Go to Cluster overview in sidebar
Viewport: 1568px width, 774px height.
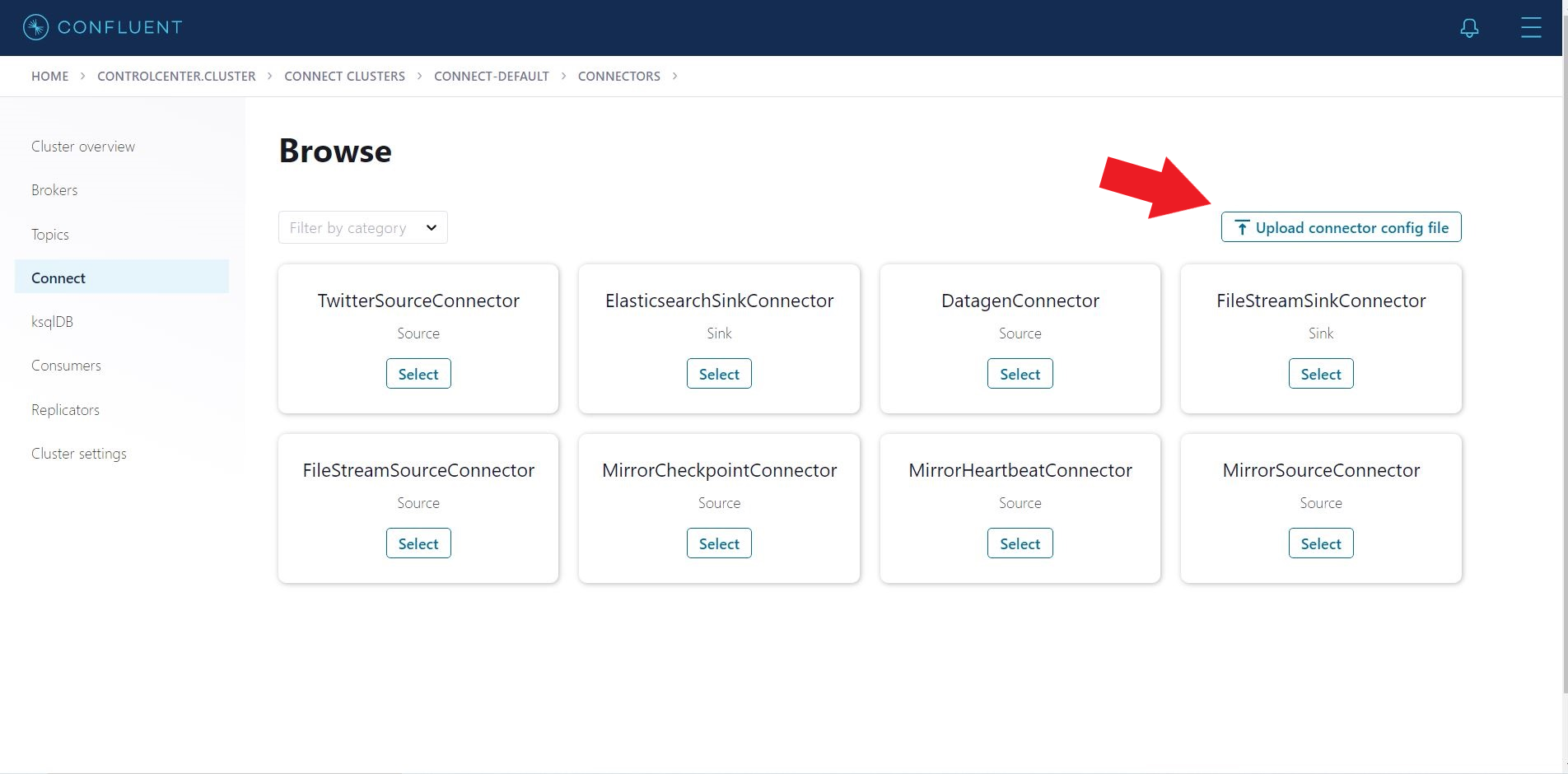coord(83,147)
